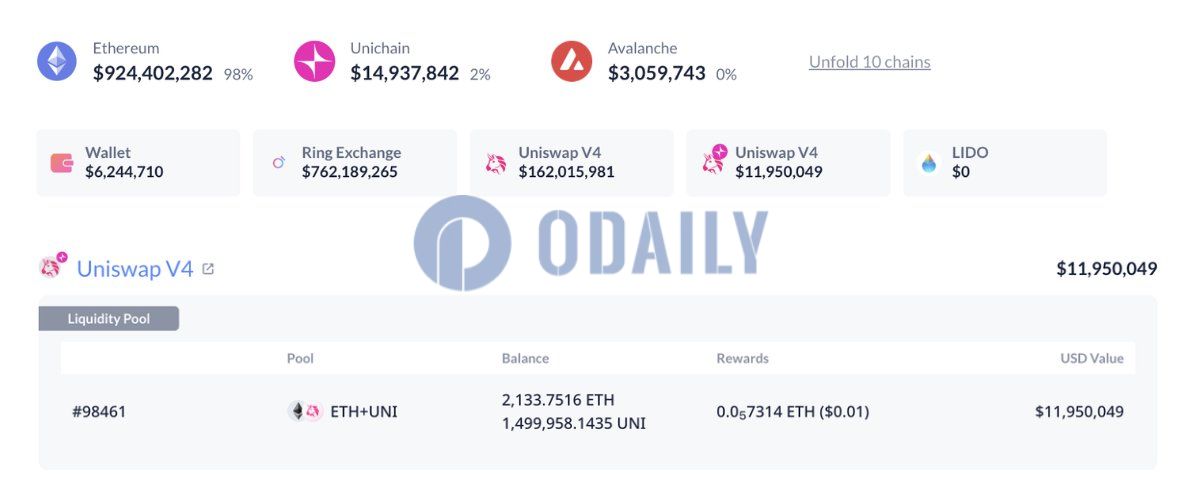Select the Uniswap V4 $162,015,981 card
The height and width of the screenshot is (488, 1182).
click(571, 163)
